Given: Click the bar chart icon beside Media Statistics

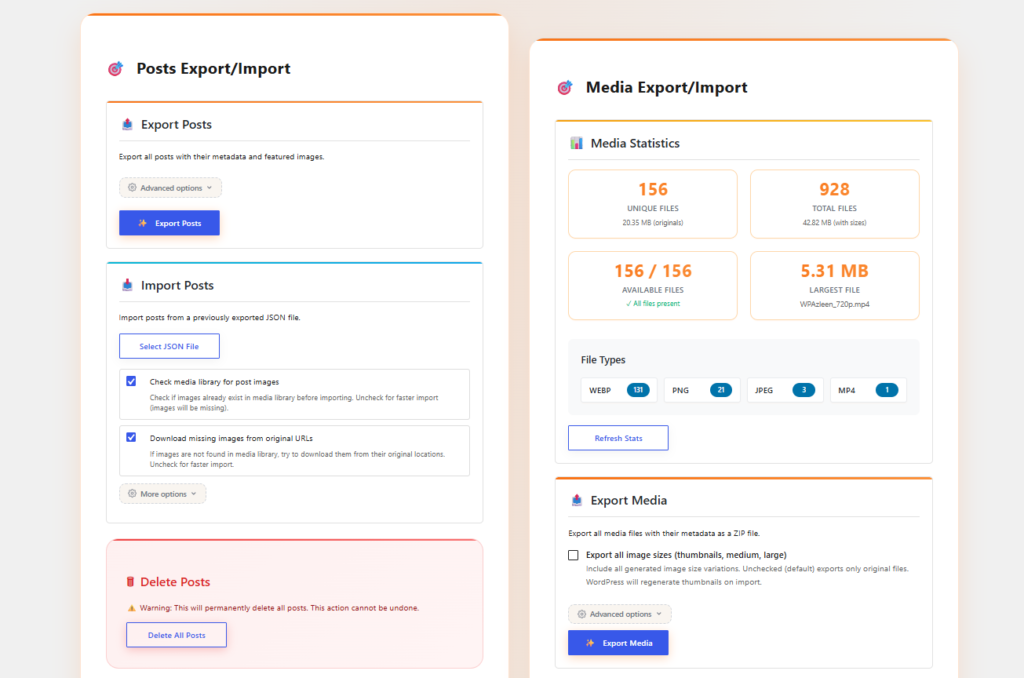Looking at the screenshot, I should tap(577, 143).
